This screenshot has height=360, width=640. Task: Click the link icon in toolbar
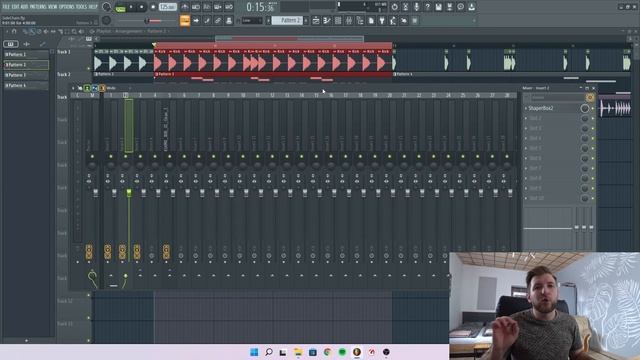click(x=218, y=20)
